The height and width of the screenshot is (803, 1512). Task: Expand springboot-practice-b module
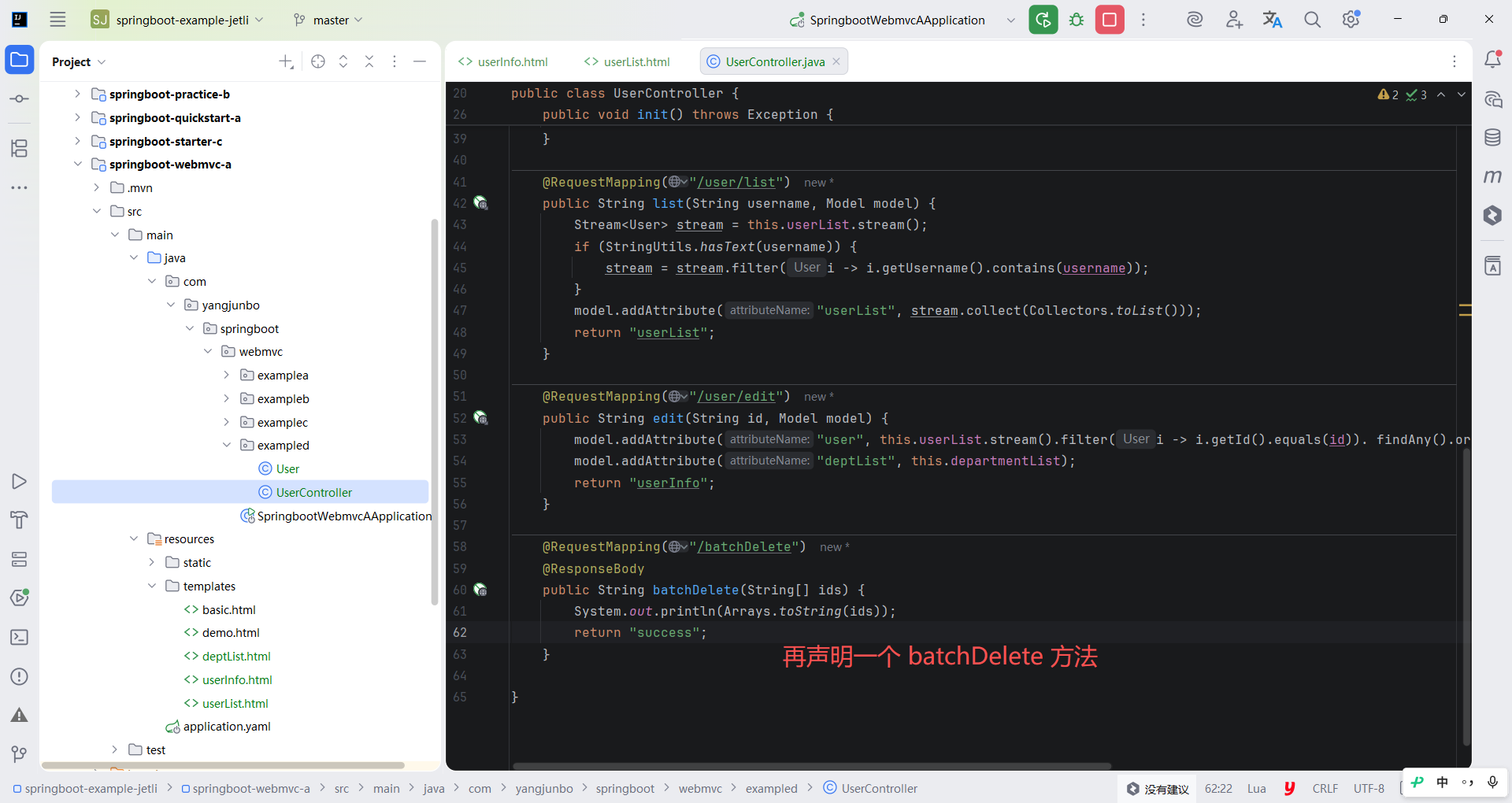77,94
